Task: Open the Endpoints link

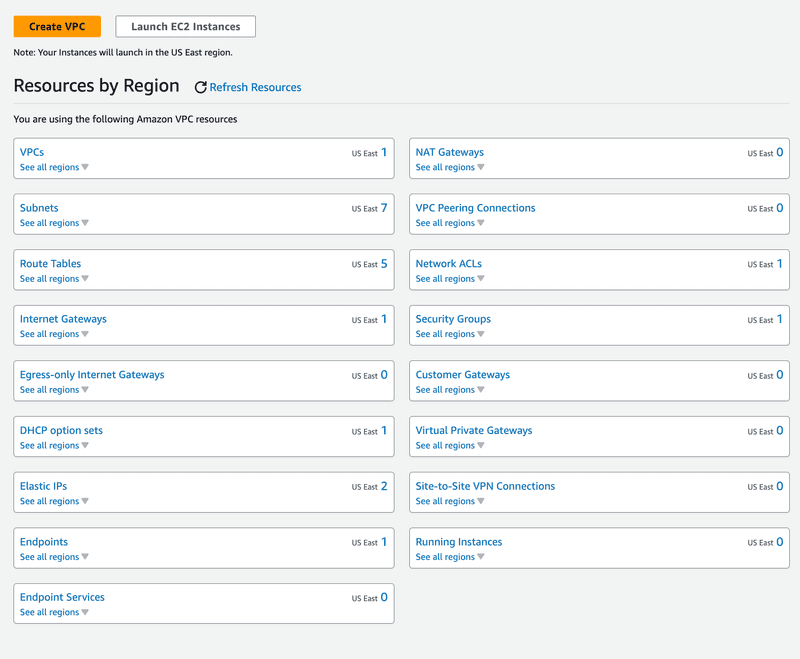Action: click(44, 542)
